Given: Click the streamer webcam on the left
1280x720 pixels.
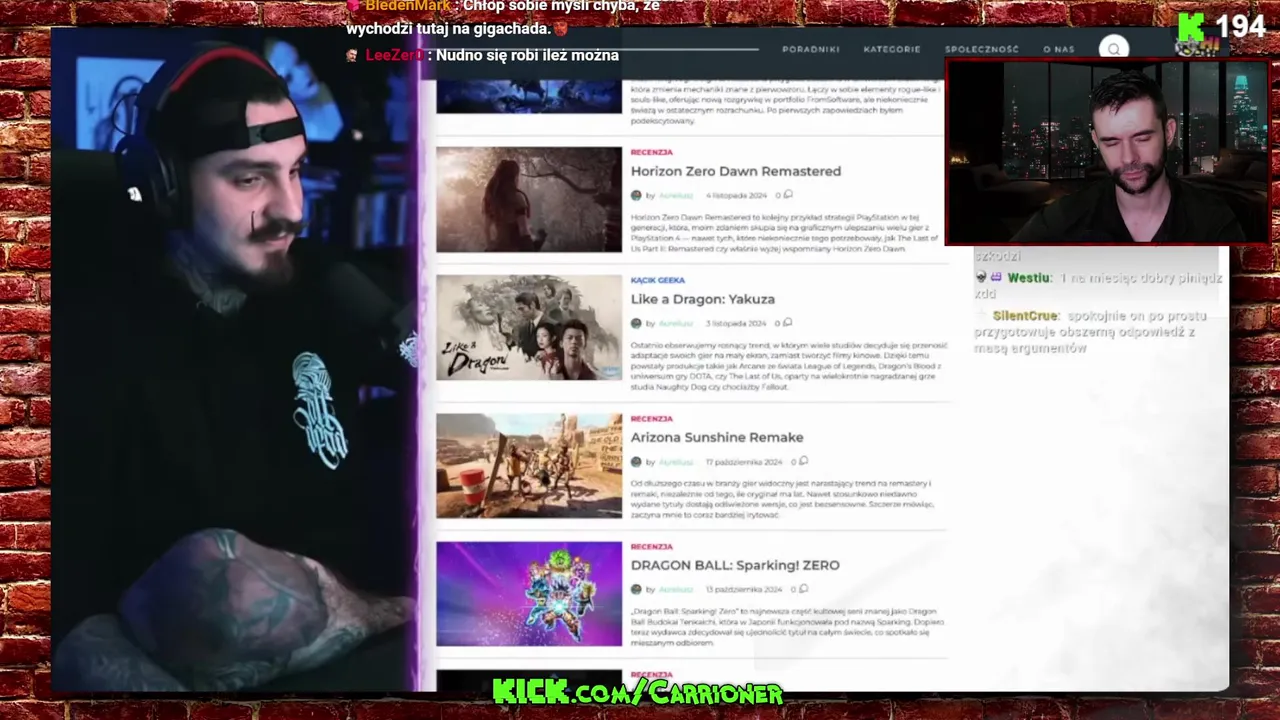Looking at the screenshot, I should (235, 360).
